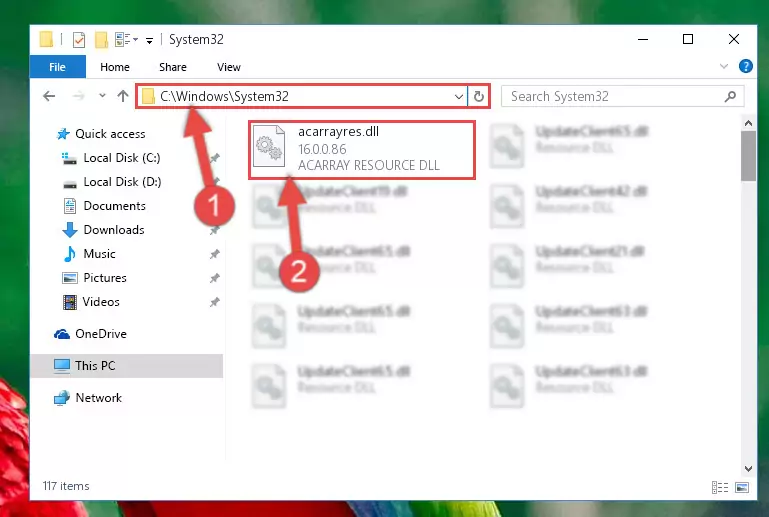This screenshot has height=517, width=769.
Task: Go up one folder level
Action: click(123, 96)
